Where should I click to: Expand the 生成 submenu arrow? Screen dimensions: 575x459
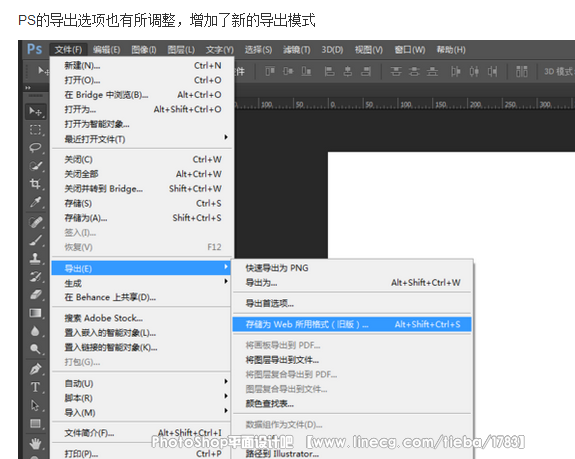[x=226, y=281]
